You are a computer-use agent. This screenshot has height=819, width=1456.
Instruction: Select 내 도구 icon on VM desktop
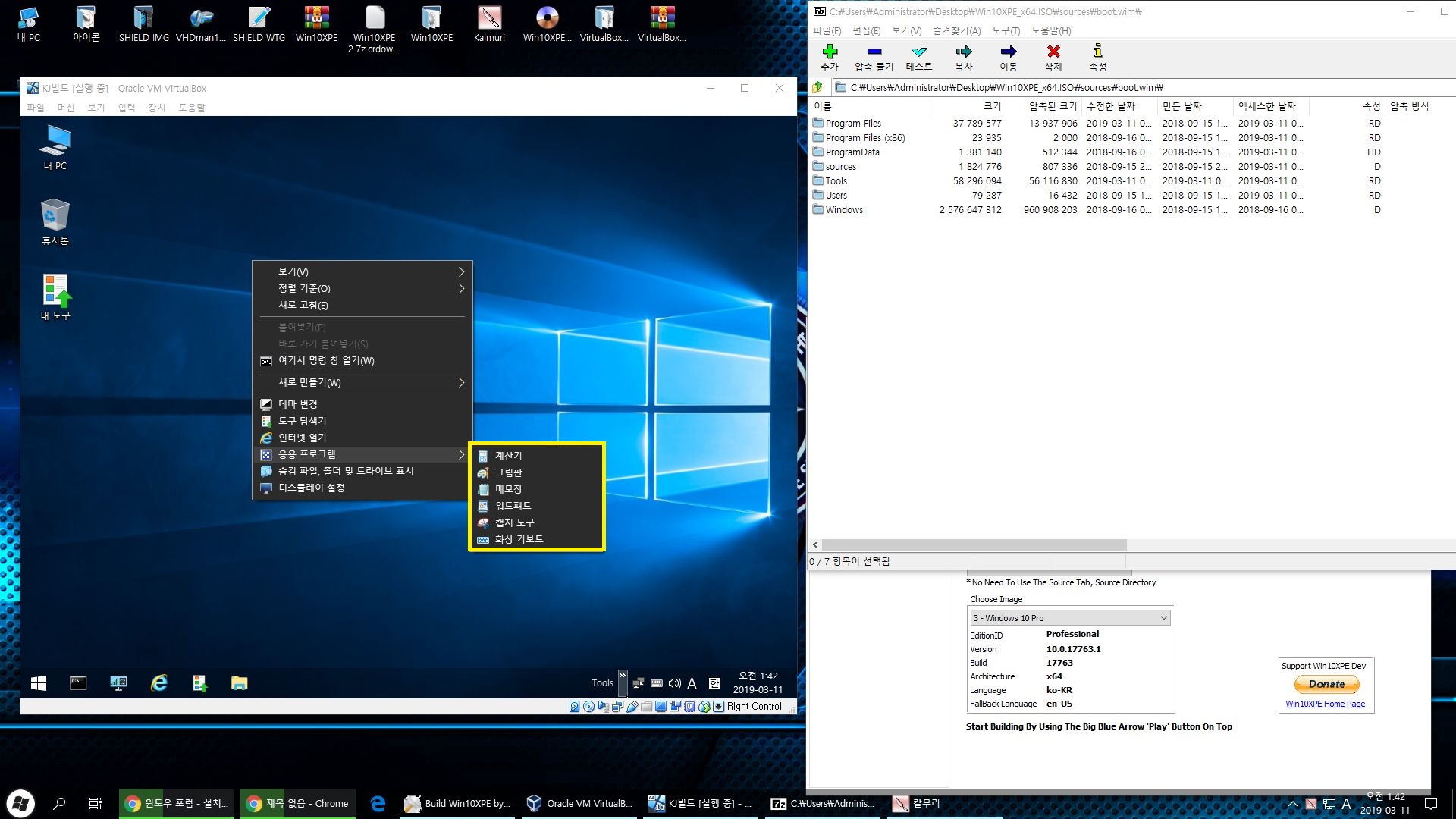point(55,297)
